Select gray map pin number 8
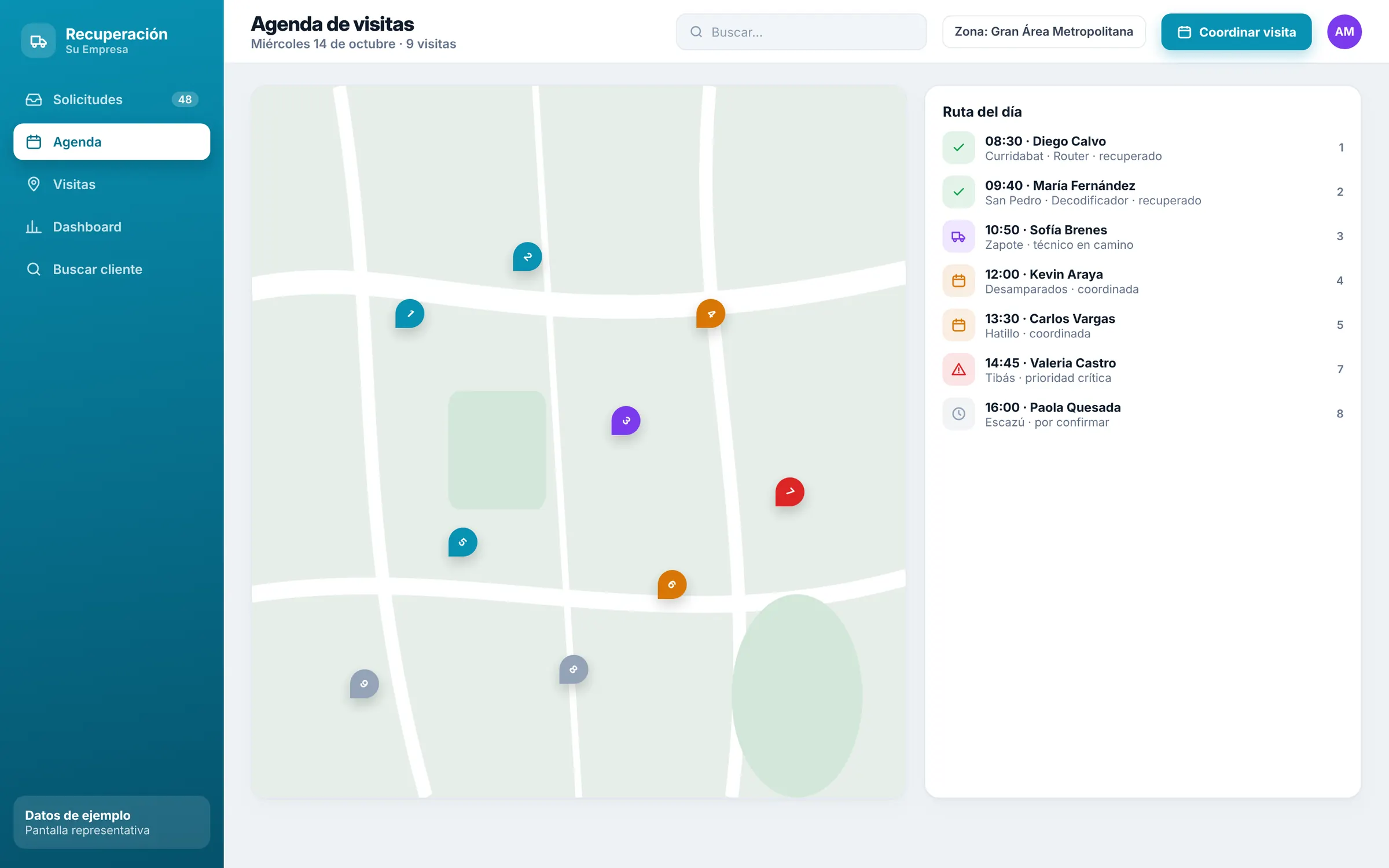The width and height of the screenshot is (1389, 868). [574, 670]
